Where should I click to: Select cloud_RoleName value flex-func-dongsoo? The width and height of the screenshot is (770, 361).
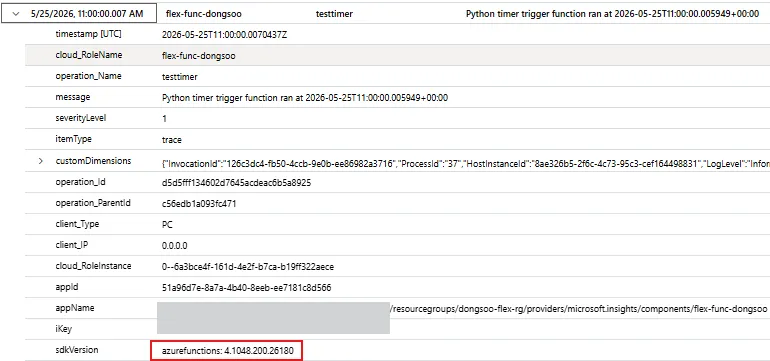tap(198, 56)
